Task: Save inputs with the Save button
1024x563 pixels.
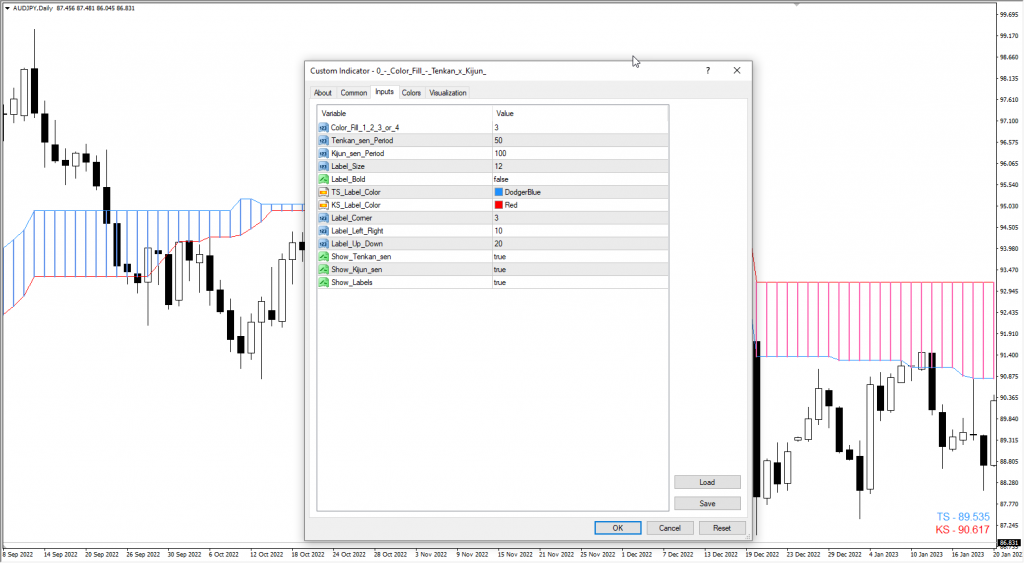Action: coord(707,504)
